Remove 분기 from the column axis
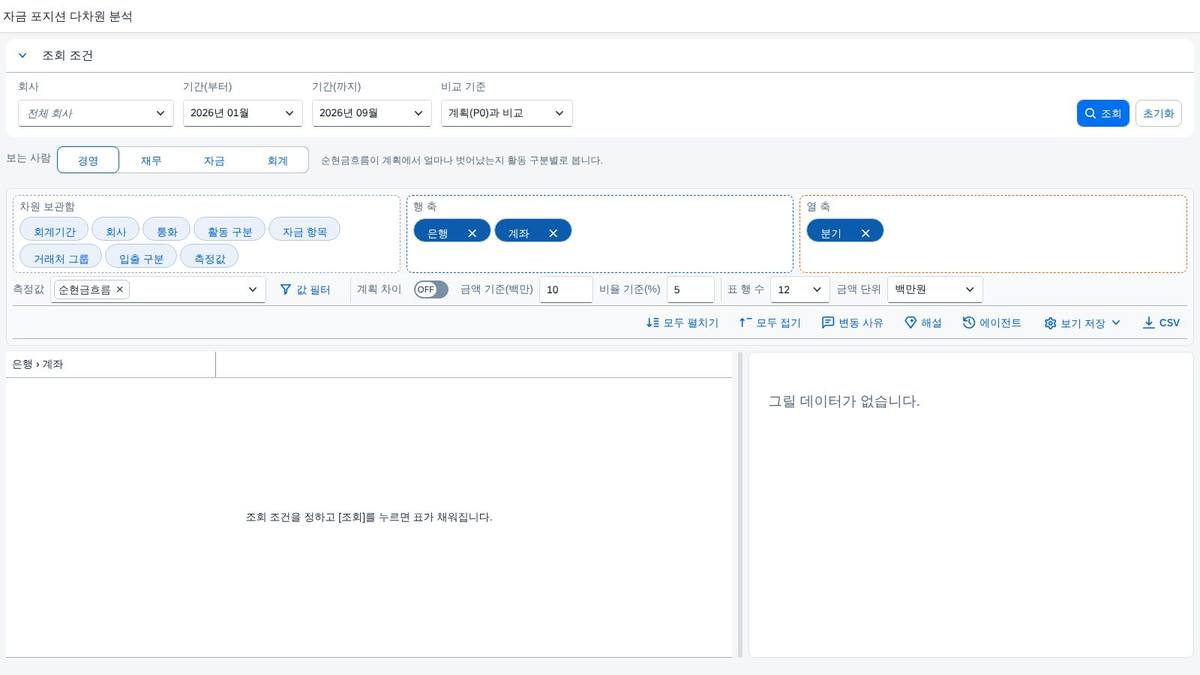The height and width of the screenshot is (675, 1200). point(865,233)
